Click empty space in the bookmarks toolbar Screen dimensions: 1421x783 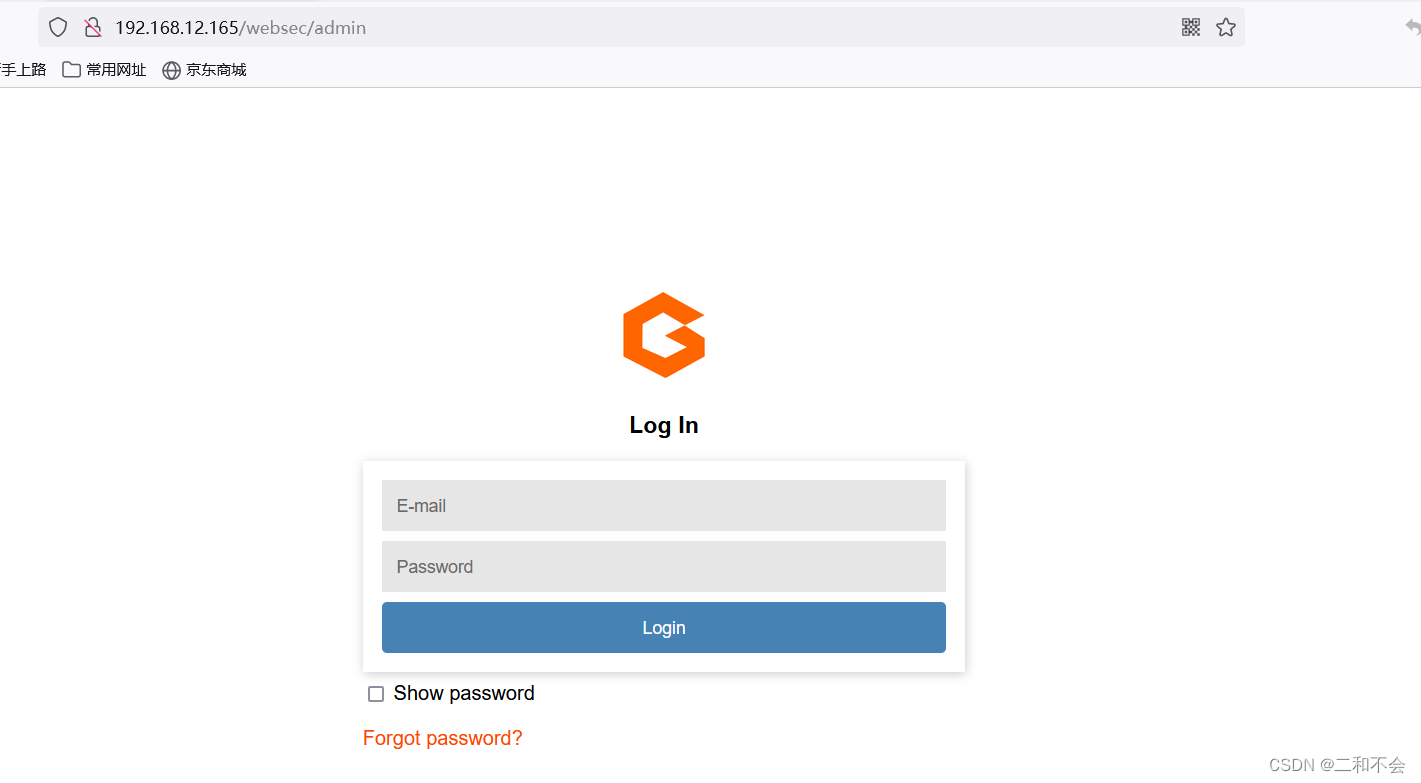[x=800, y=70]
